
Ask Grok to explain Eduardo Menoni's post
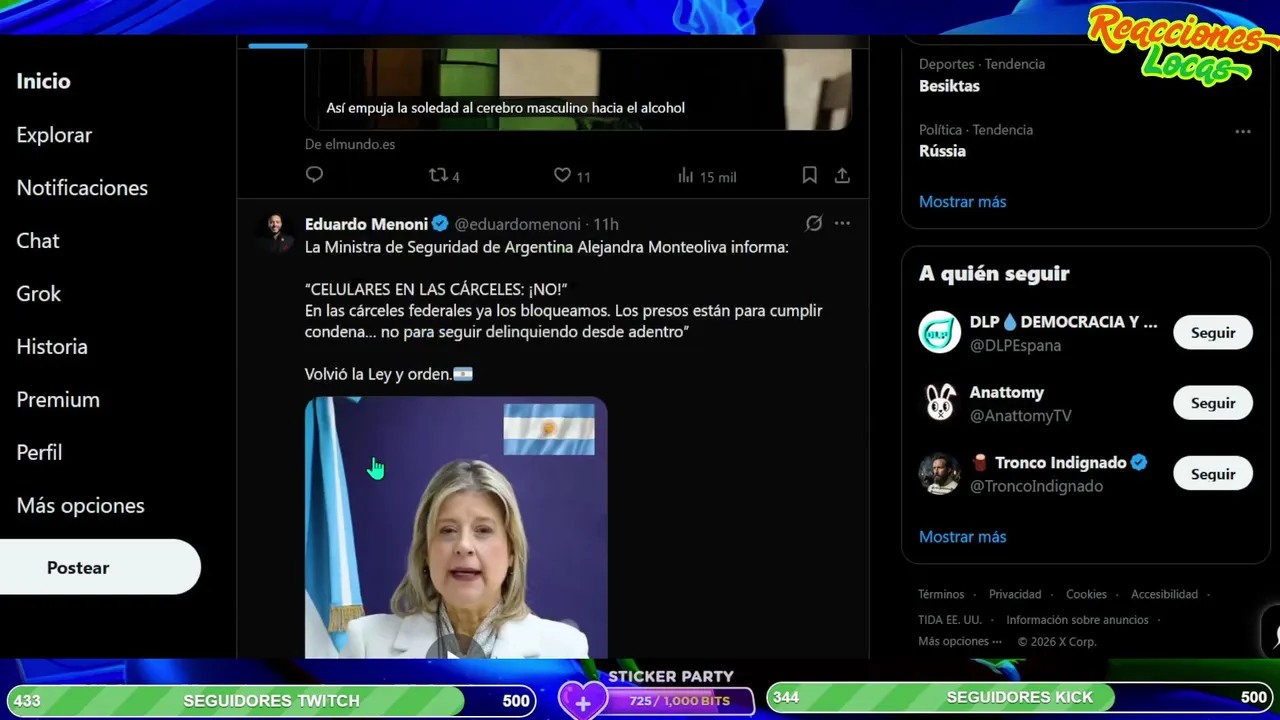(x=814, y=223)
